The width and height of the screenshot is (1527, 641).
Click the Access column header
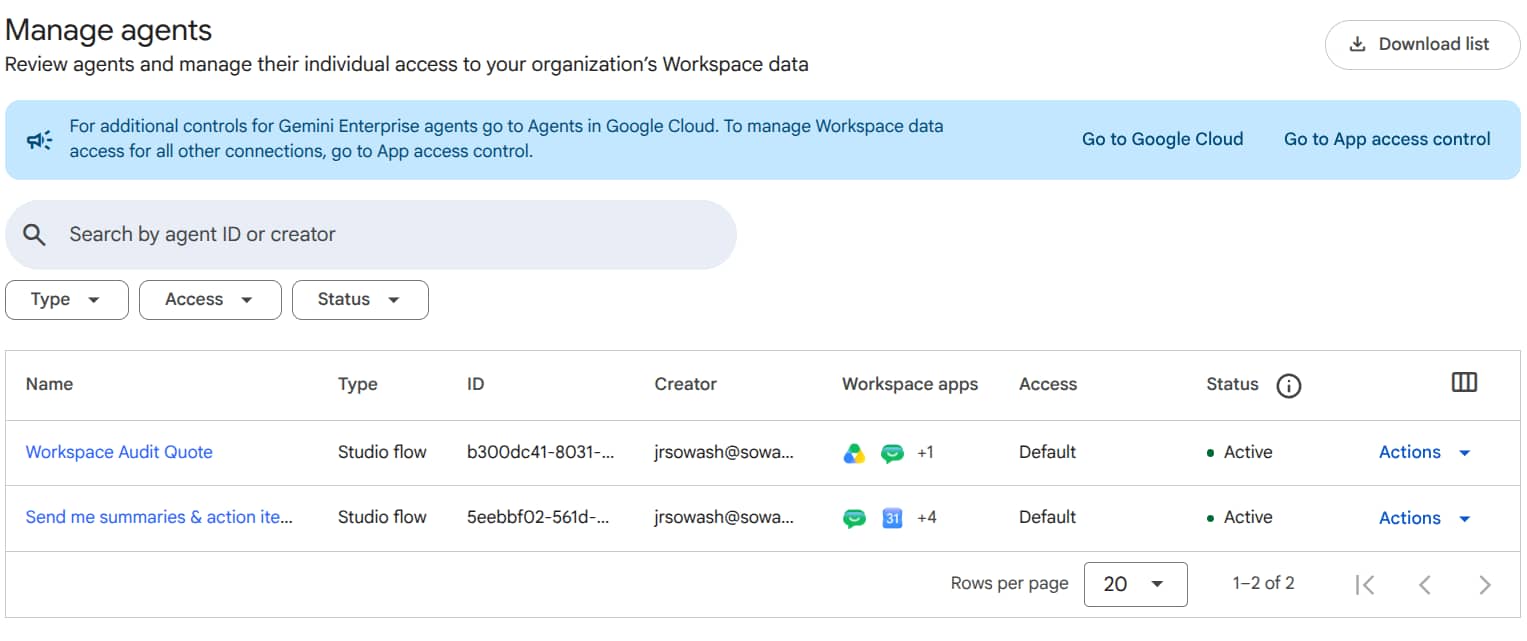[1048, 384]
